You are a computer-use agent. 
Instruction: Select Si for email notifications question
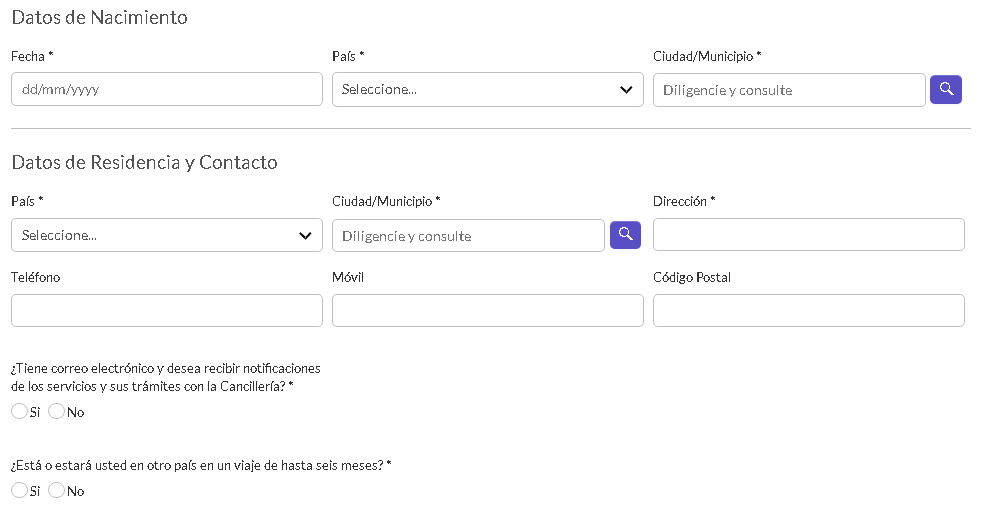19,411
